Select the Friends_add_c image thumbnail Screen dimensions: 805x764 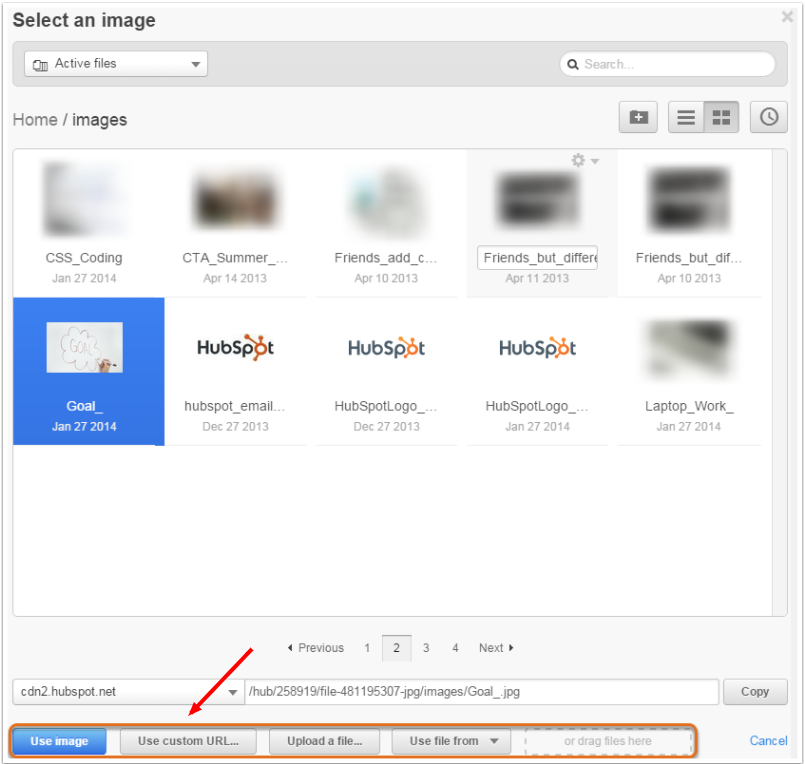pos(387,201)
